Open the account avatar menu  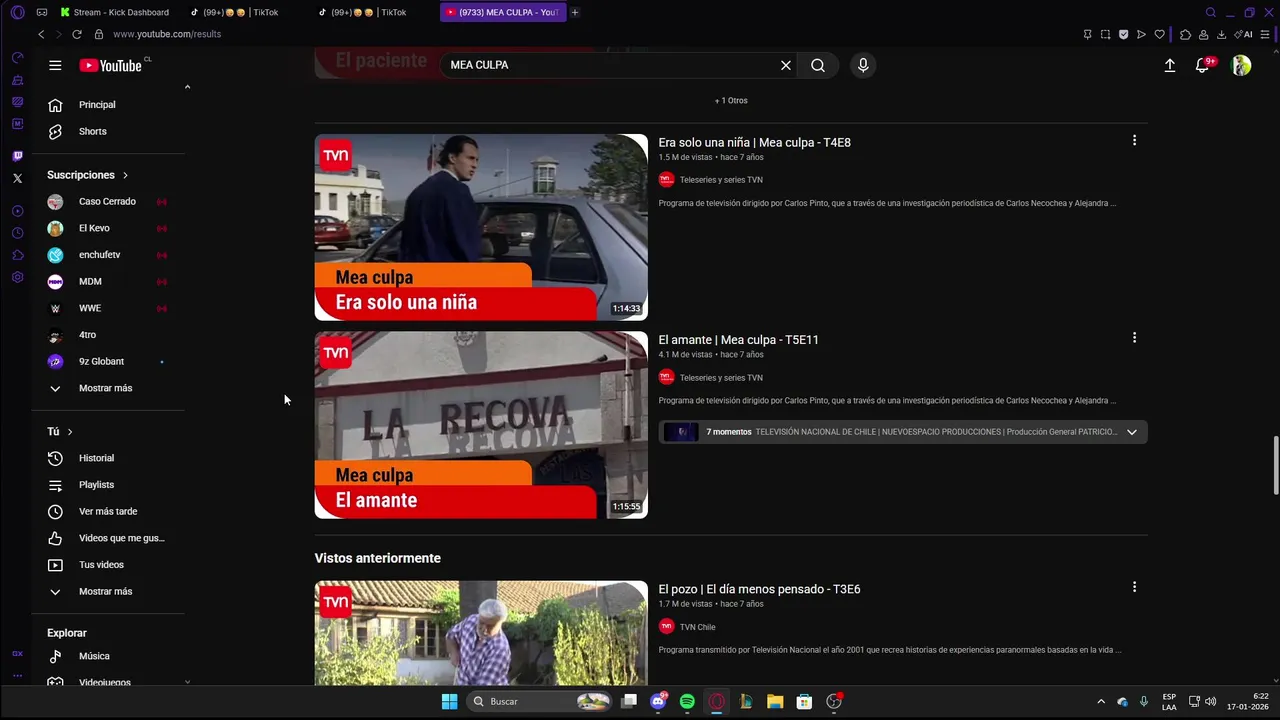1241,65
